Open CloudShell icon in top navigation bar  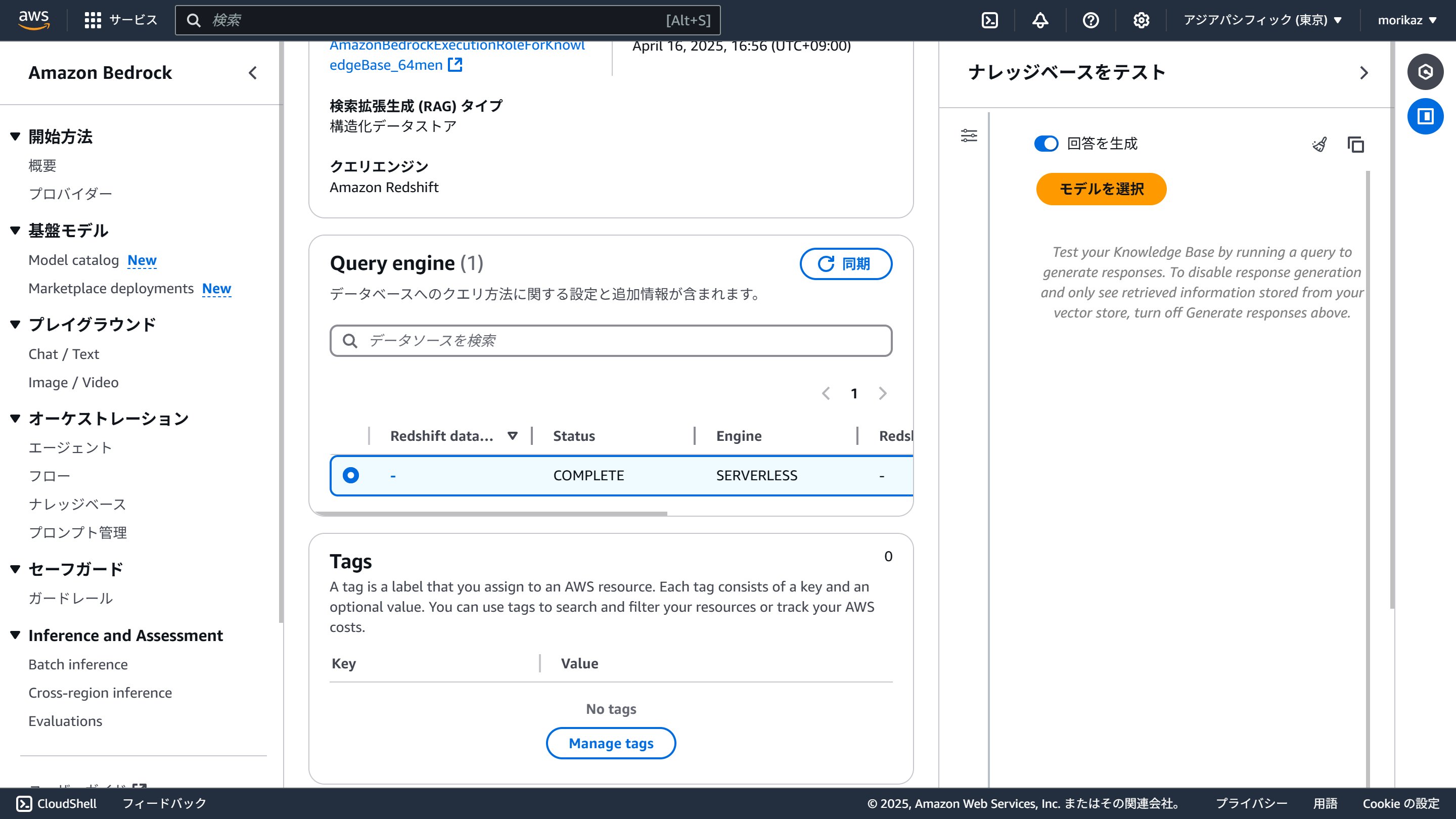click(990, 20)
